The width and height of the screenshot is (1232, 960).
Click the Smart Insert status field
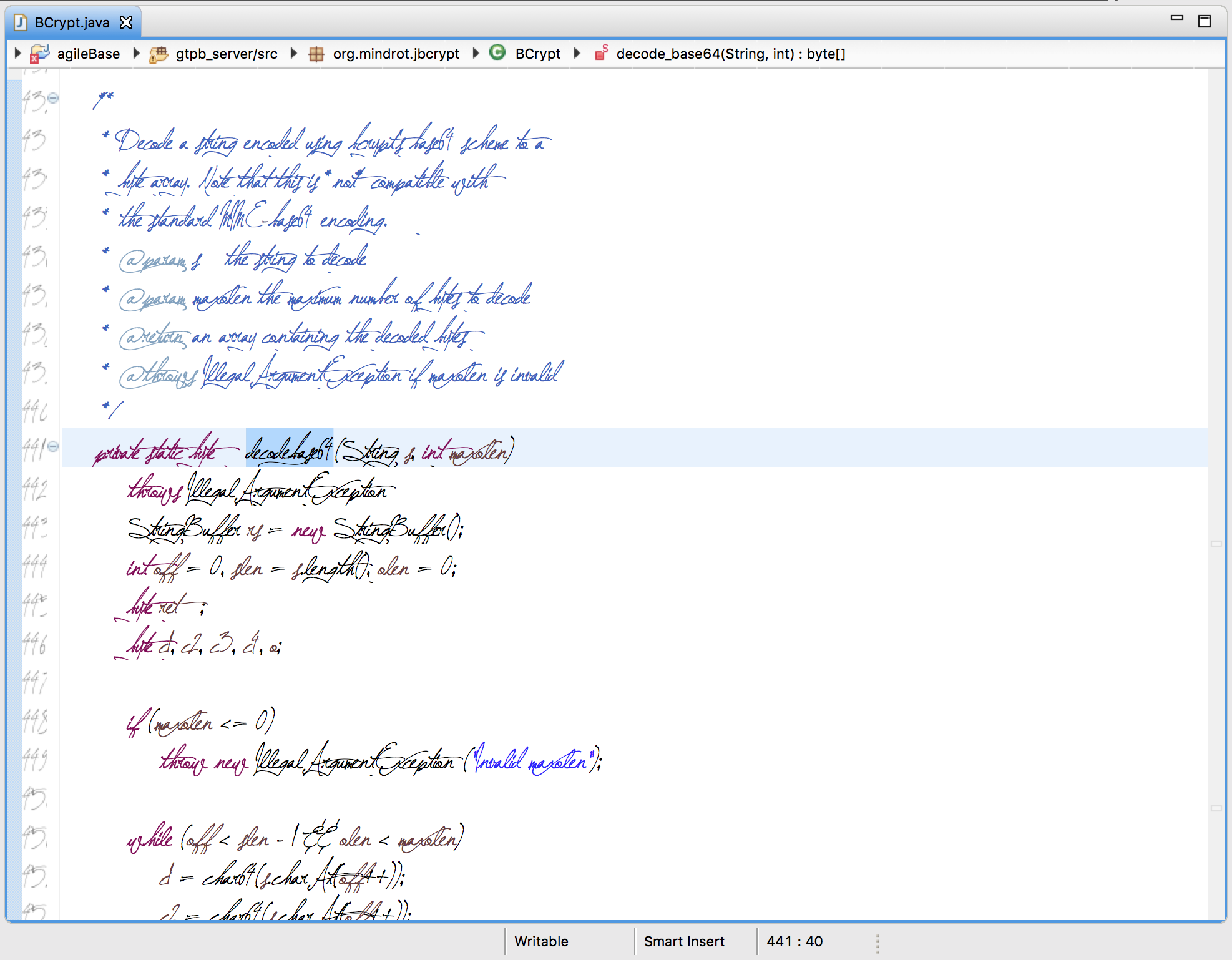pyautogui.click(x=684, y=941)
